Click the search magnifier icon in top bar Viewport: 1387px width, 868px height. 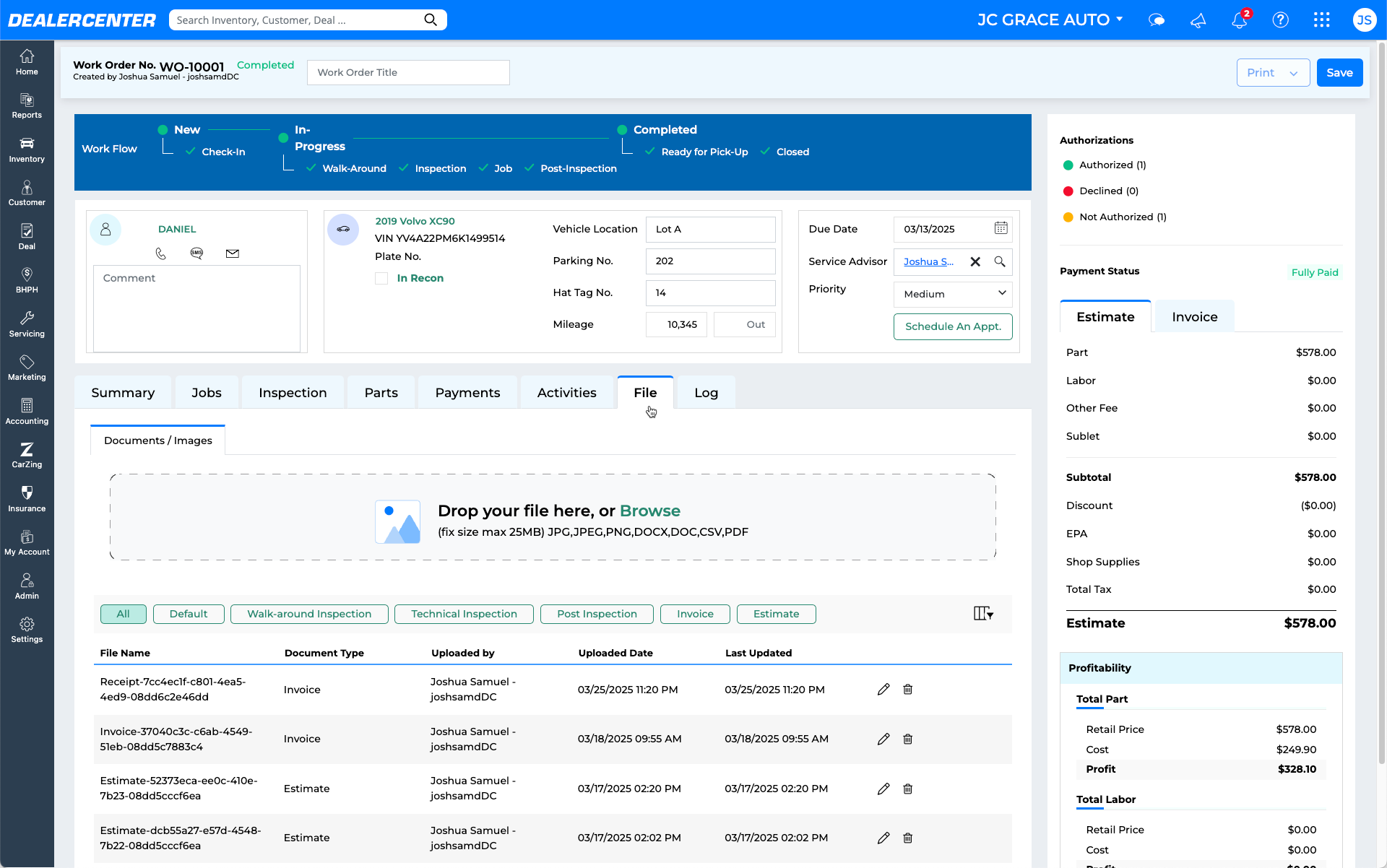[x=431, y=19]
